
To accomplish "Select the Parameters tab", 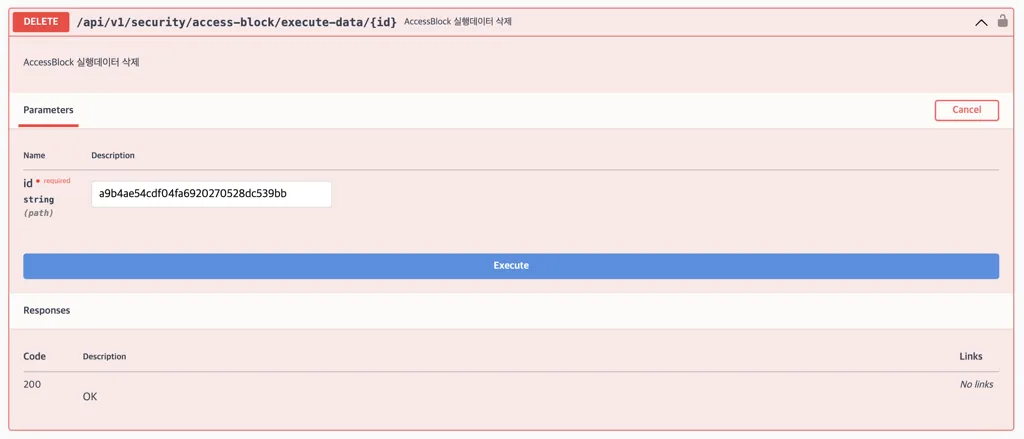I will 48,110.
